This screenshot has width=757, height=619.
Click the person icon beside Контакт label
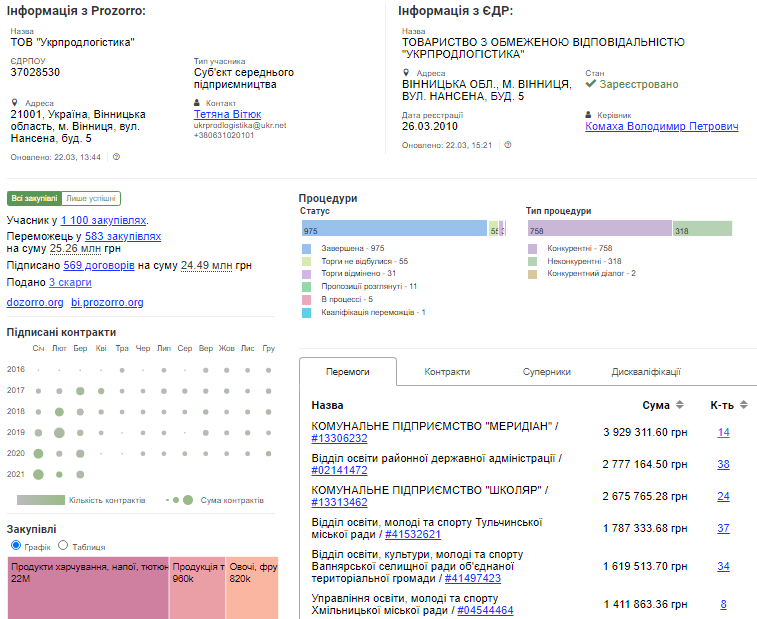pyautogui.click(x=196, y=103)
